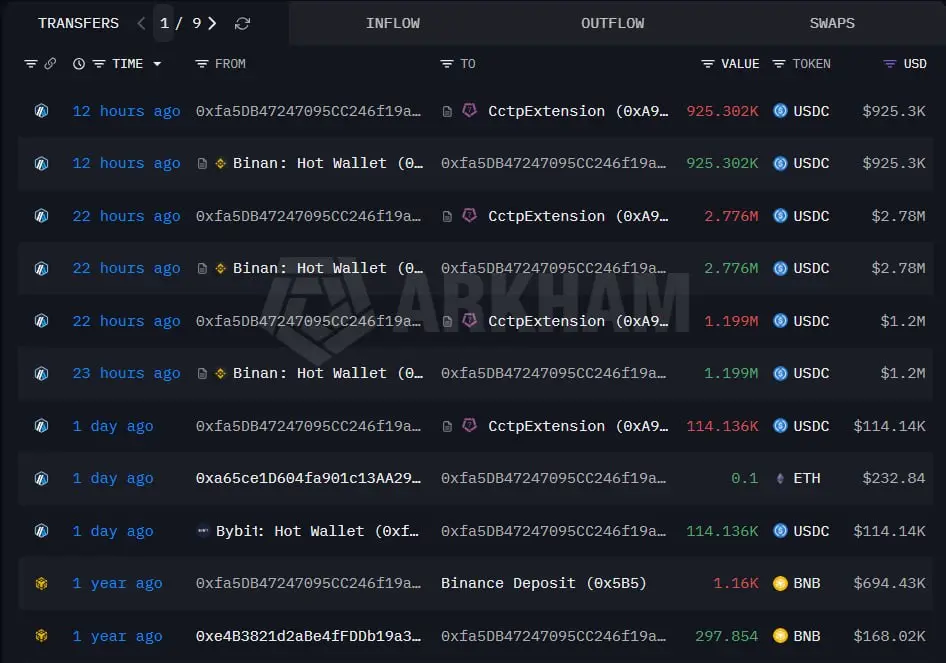
Task: Open the 1 day ago ETH transaction link
Action: (x=113, y=478)
